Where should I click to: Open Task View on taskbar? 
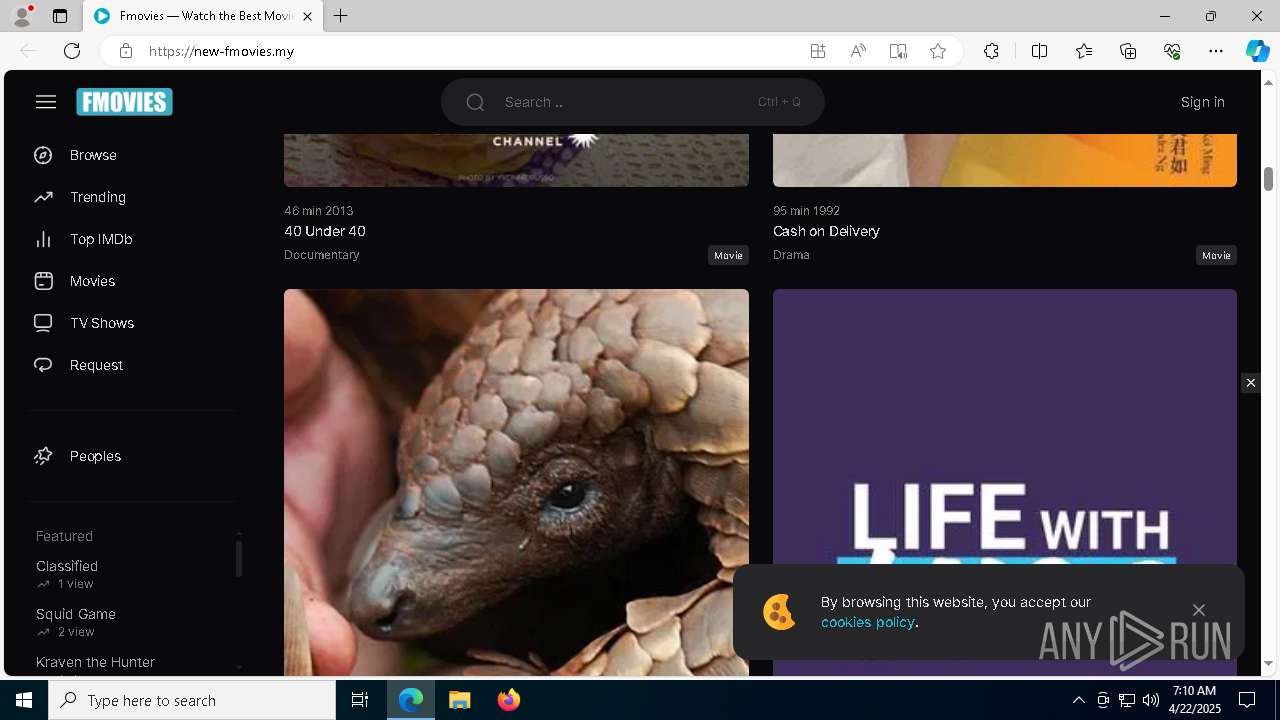pyautogui.click(x=360, y=700)
